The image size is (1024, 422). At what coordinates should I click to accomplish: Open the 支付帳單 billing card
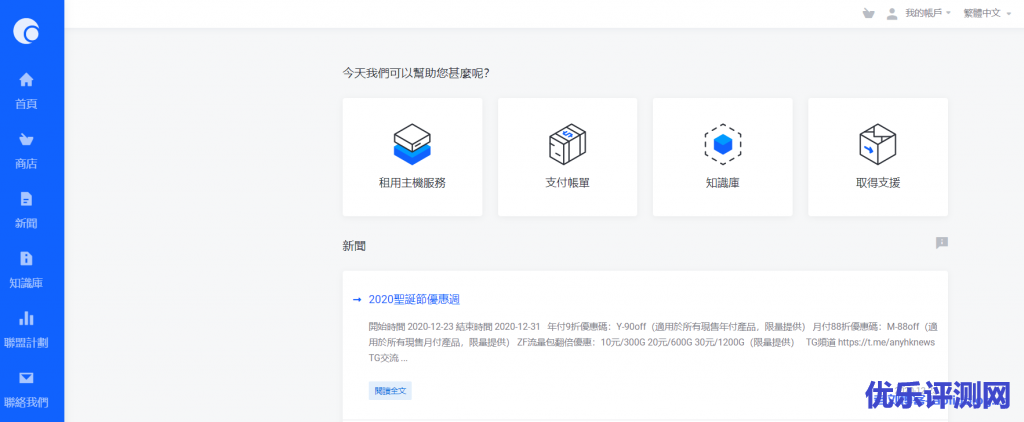coord(567,156)
